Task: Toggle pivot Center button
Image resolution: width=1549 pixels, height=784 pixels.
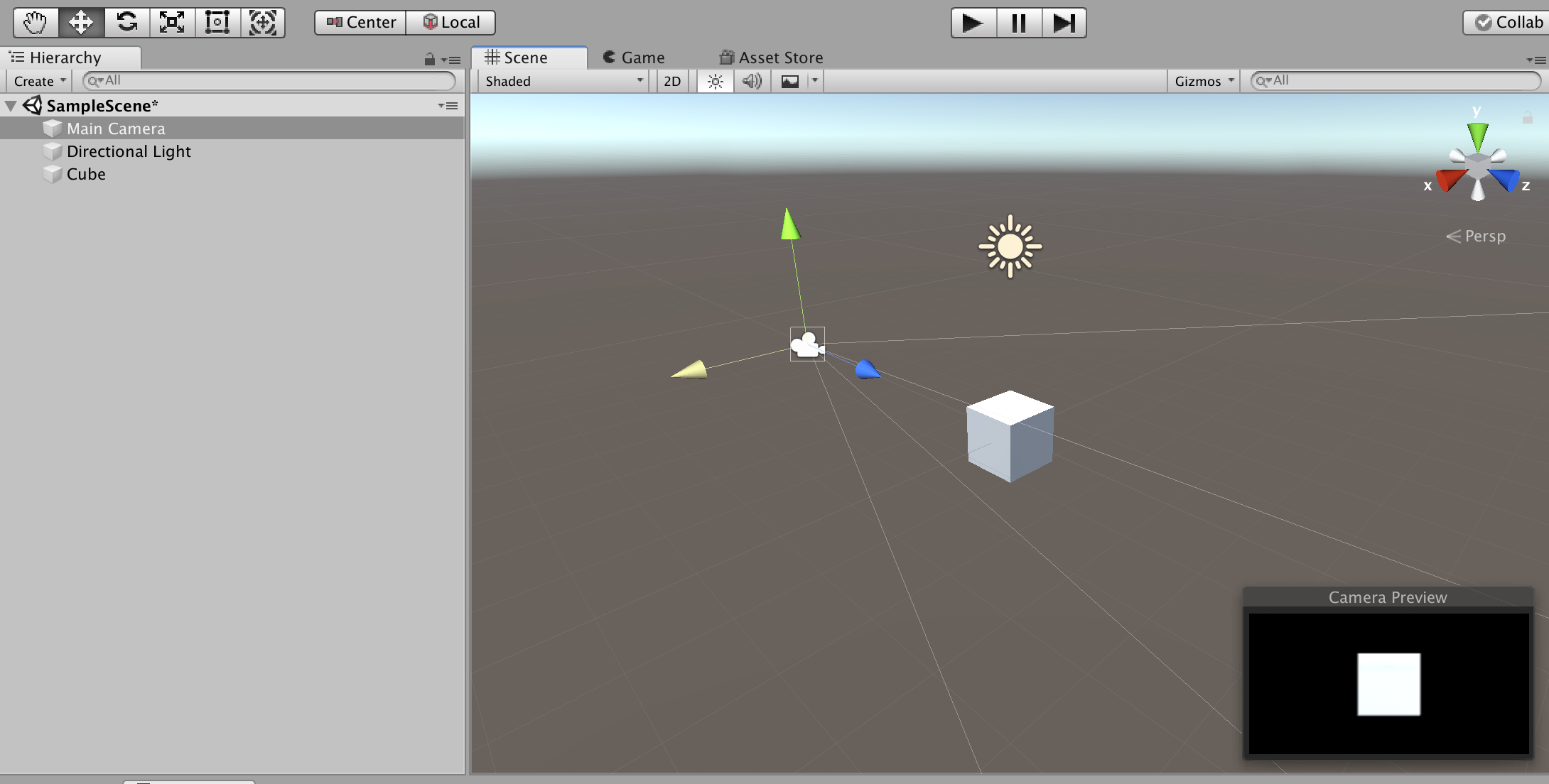Action: (361, 23)
